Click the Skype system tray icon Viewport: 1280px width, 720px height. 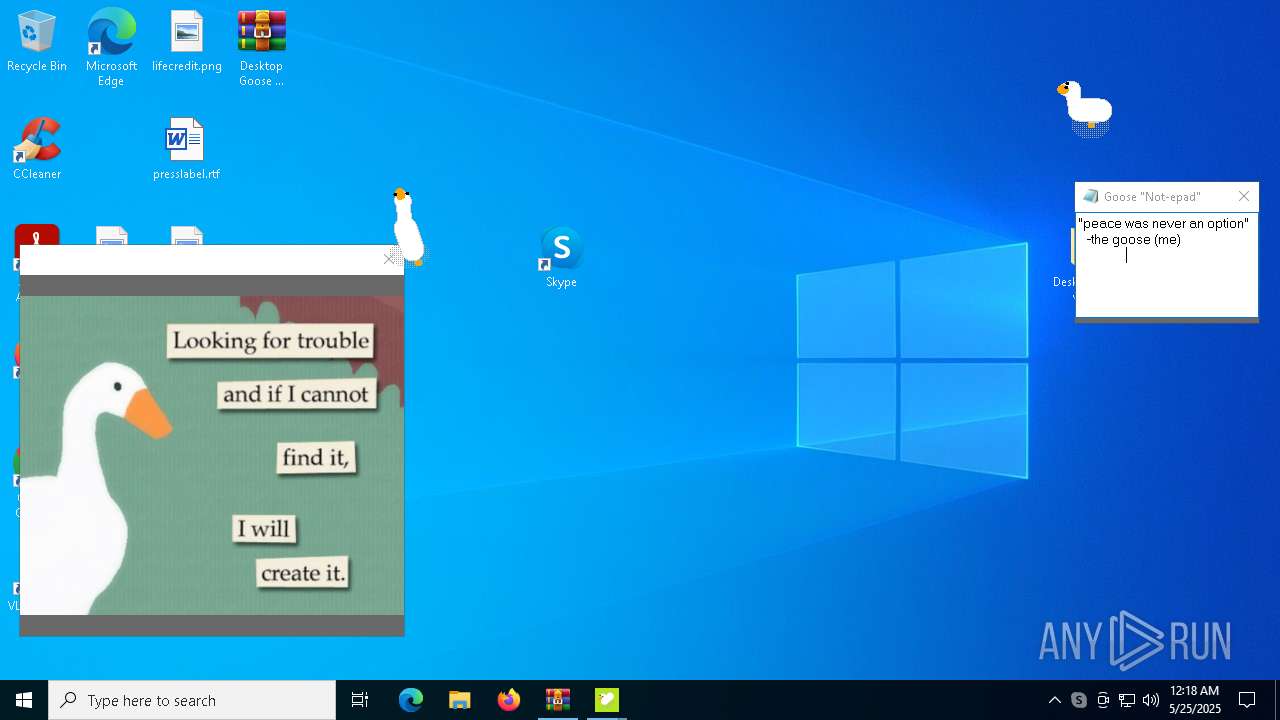(1079, 700)
